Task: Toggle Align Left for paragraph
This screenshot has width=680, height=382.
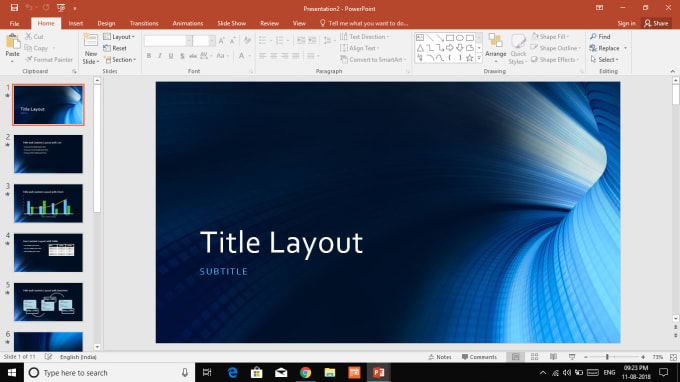Action: [x=262, y=56]
